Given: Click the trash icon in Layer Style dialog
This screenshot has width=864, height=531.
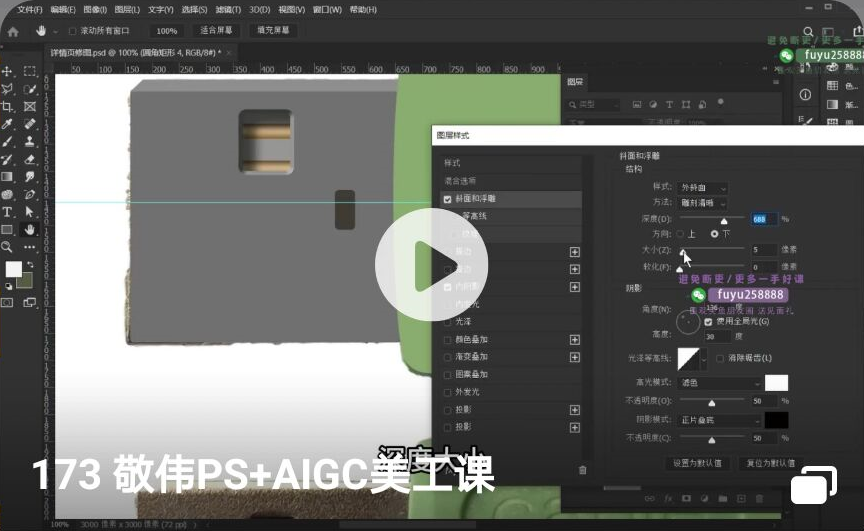Looking at the screenshot, I should point(583,469).
